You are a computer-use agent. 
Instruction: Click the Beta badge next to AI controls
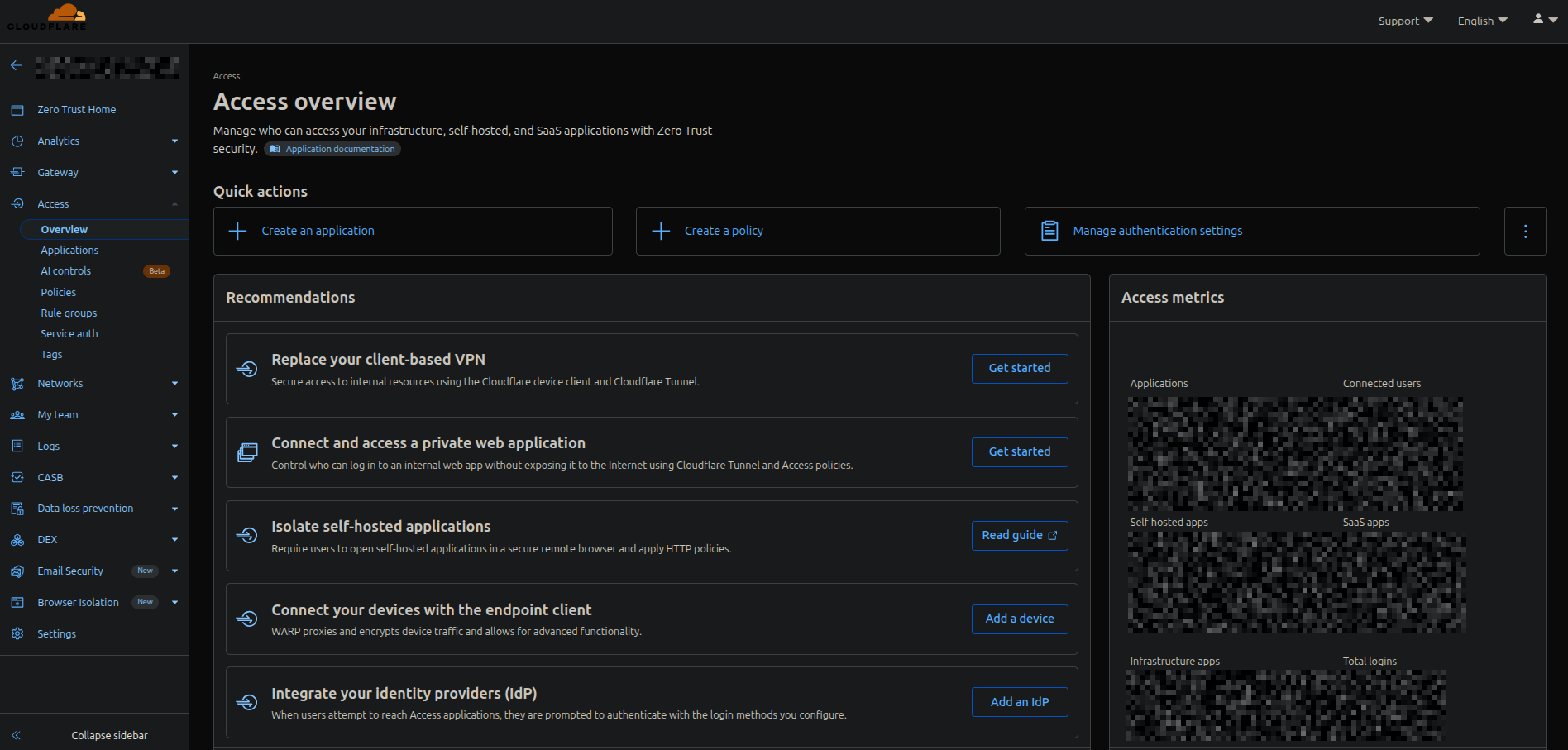(156, 271)
